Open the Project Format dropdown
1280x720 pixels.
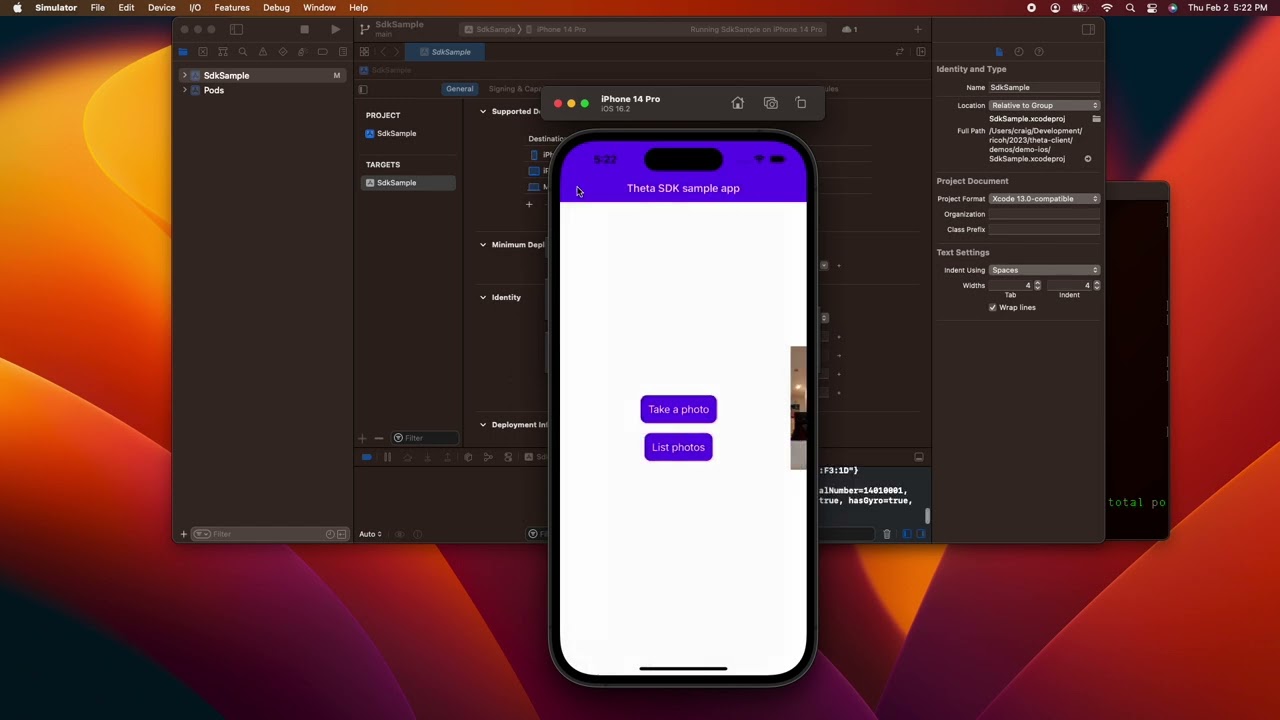click(x=1044, y=199)
